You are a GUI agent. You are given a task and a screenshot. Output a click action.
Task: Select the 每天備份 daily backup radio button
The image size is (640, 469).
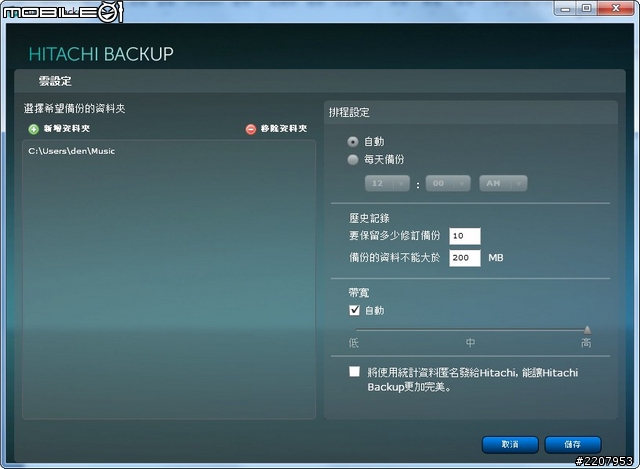[353, 160]
